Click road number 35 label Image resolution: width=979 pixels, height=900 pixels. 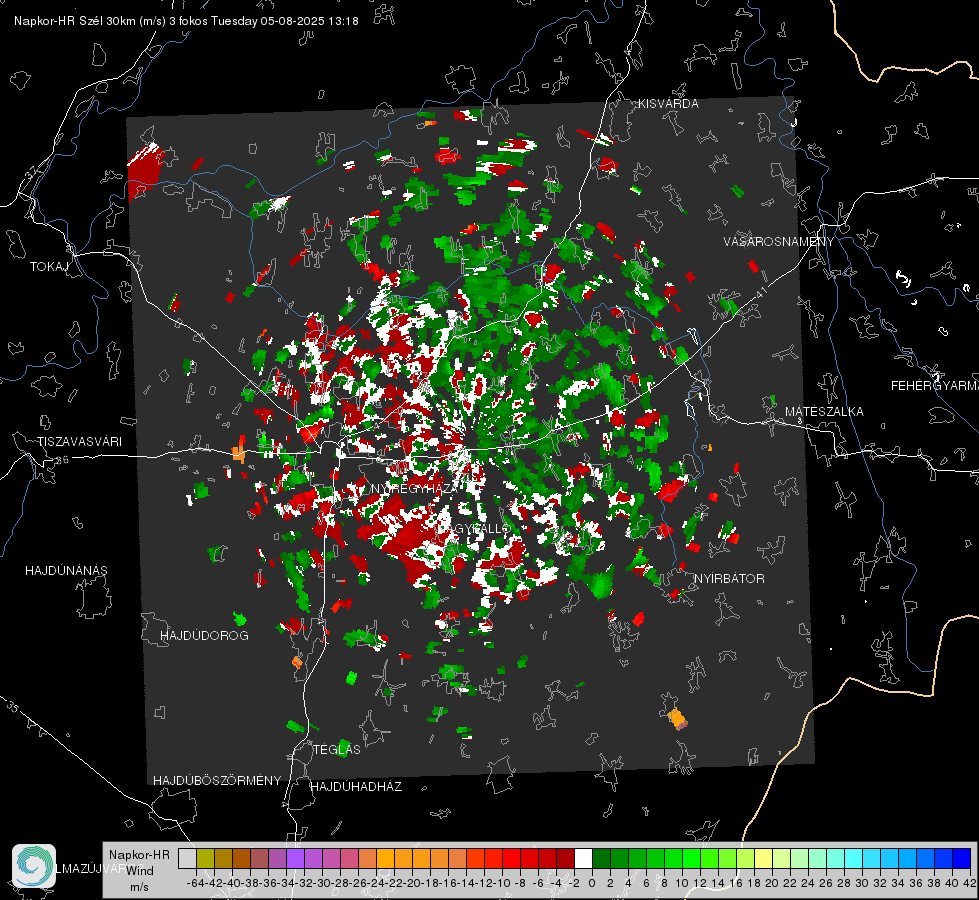[12, 706]
